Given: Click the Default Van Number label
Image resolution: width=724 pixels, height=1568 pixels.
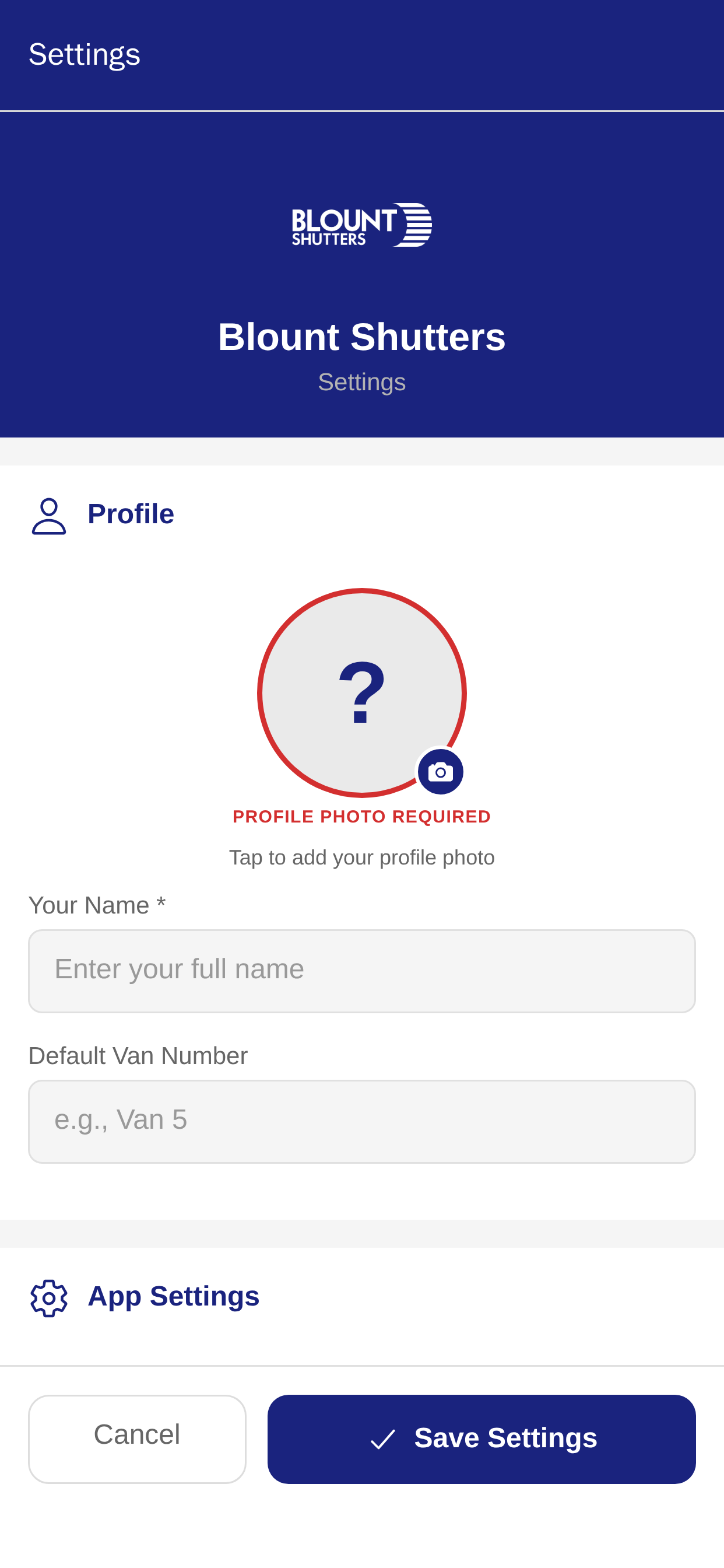Looking at the screenshot, I should [x=138, y=1055].
